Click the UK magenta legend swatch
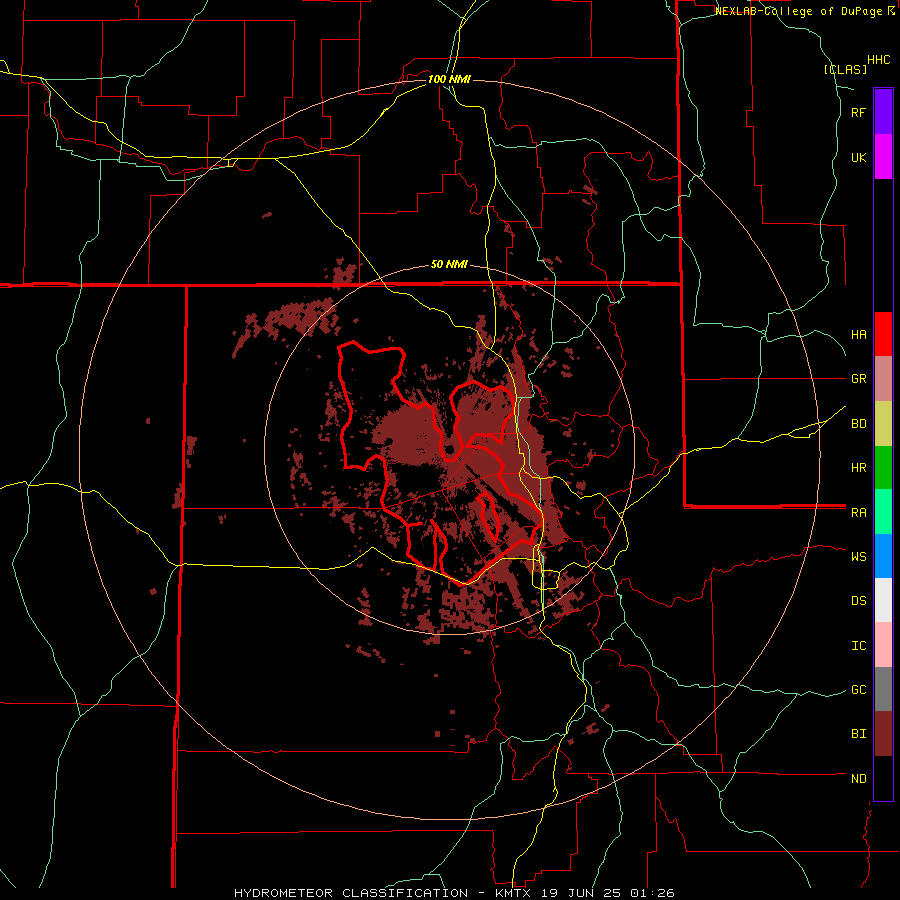The width and height of the screenshot is (900, 900). pos(883,157)
